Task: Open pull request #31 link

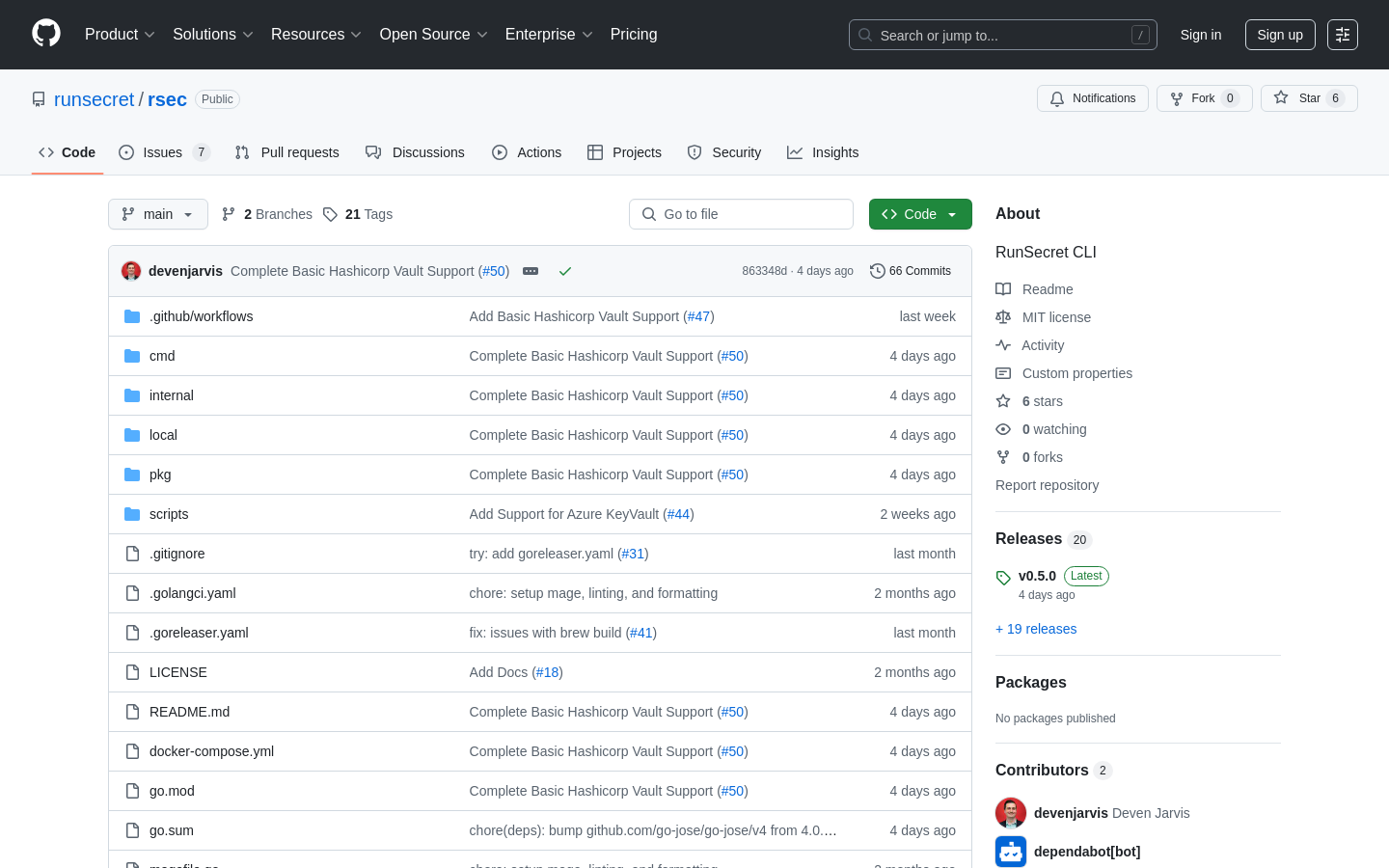Action: click(x=633, y=554)
